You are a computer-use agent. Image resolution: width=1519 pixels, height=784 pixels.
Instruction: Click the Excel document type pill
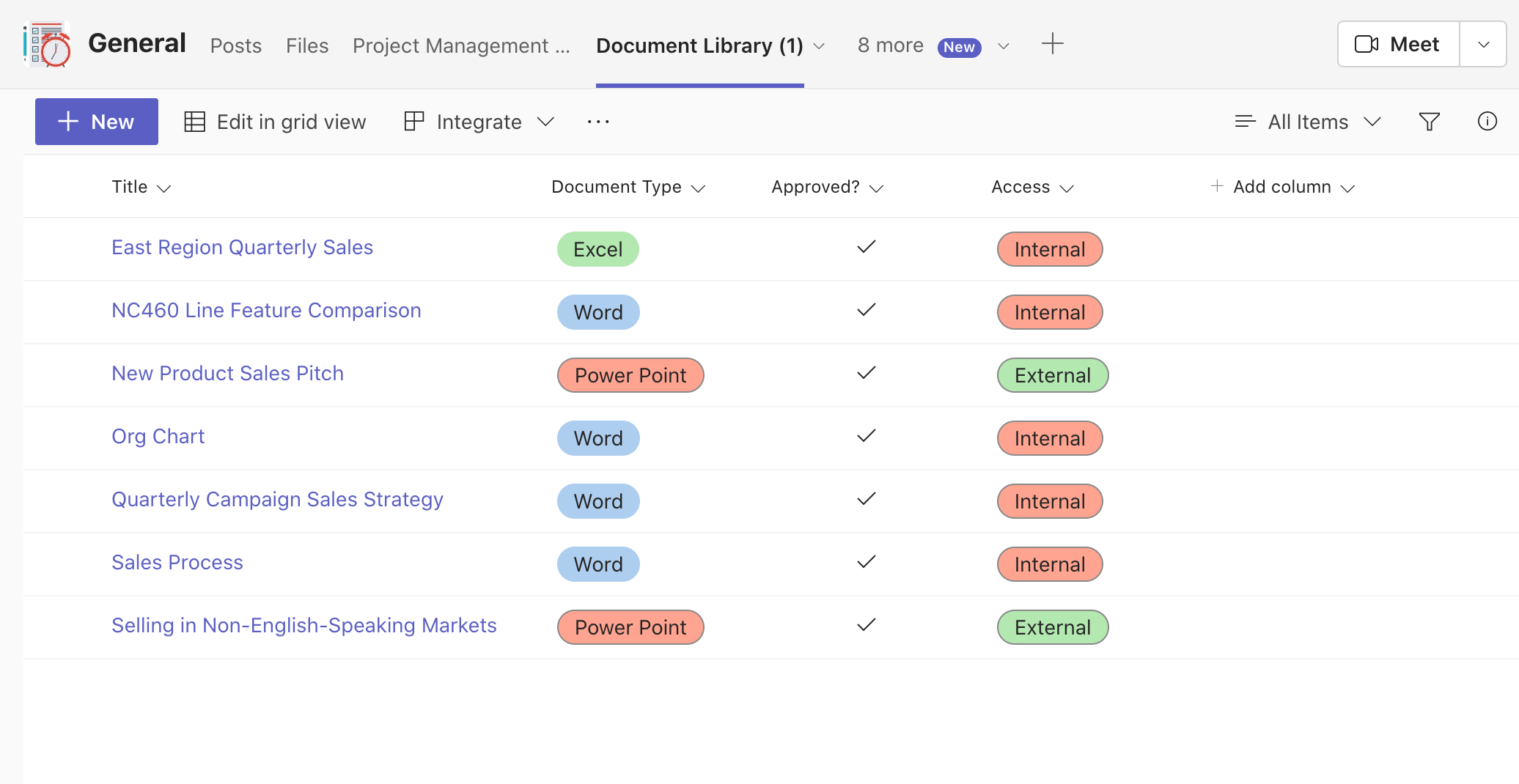pyautogui.click(x=597, y=249)
